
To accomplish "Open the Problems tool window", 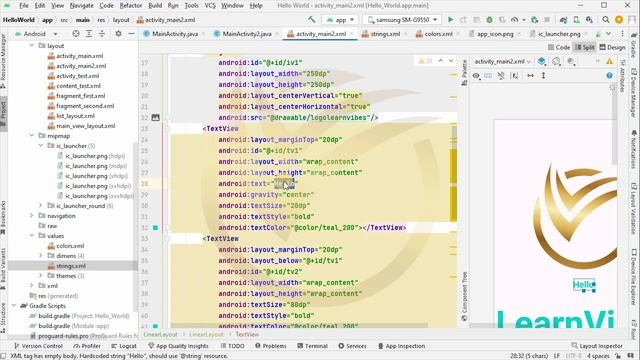I will (x=271, y=346).
